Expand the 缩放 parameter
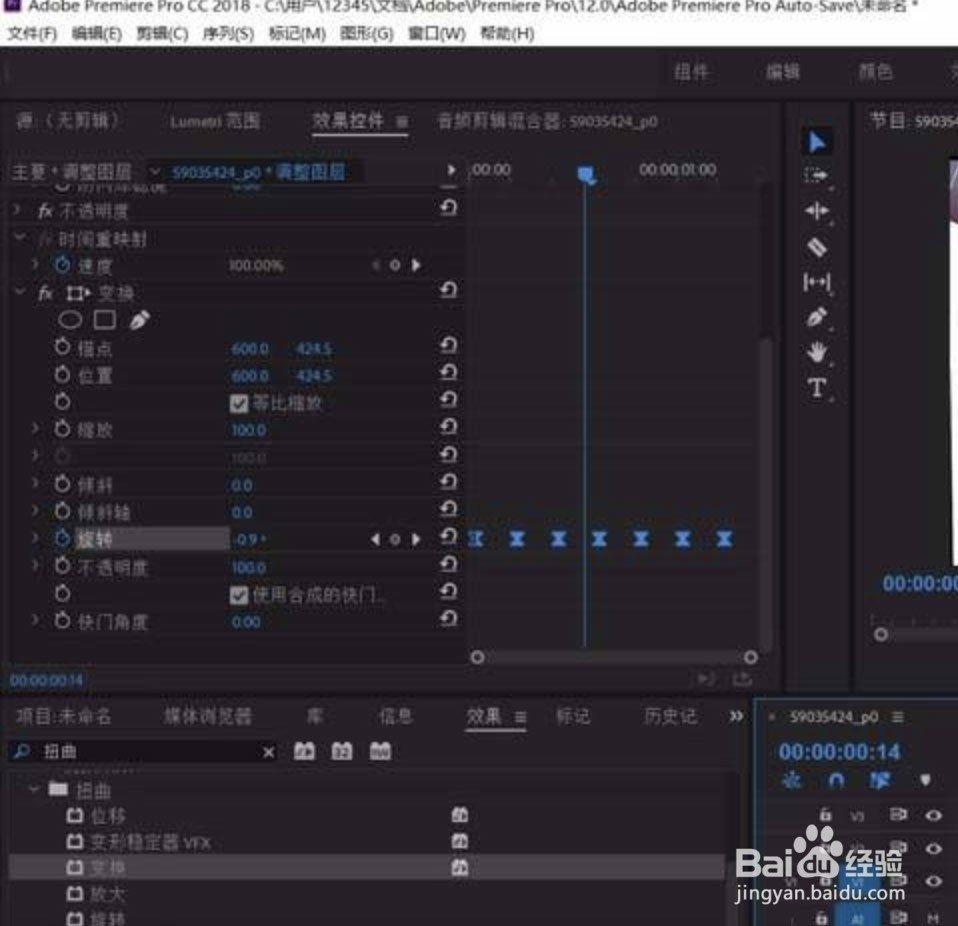 pos(35,429)
